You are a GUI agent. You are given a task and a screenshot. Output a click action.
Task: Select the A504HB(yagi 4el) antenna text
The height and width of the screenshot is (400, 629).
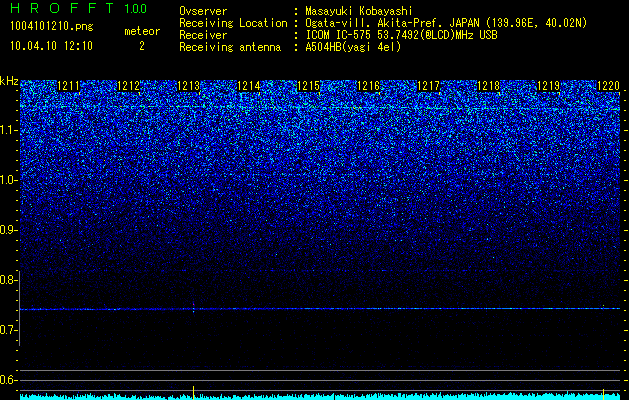[x=353, y=47]
